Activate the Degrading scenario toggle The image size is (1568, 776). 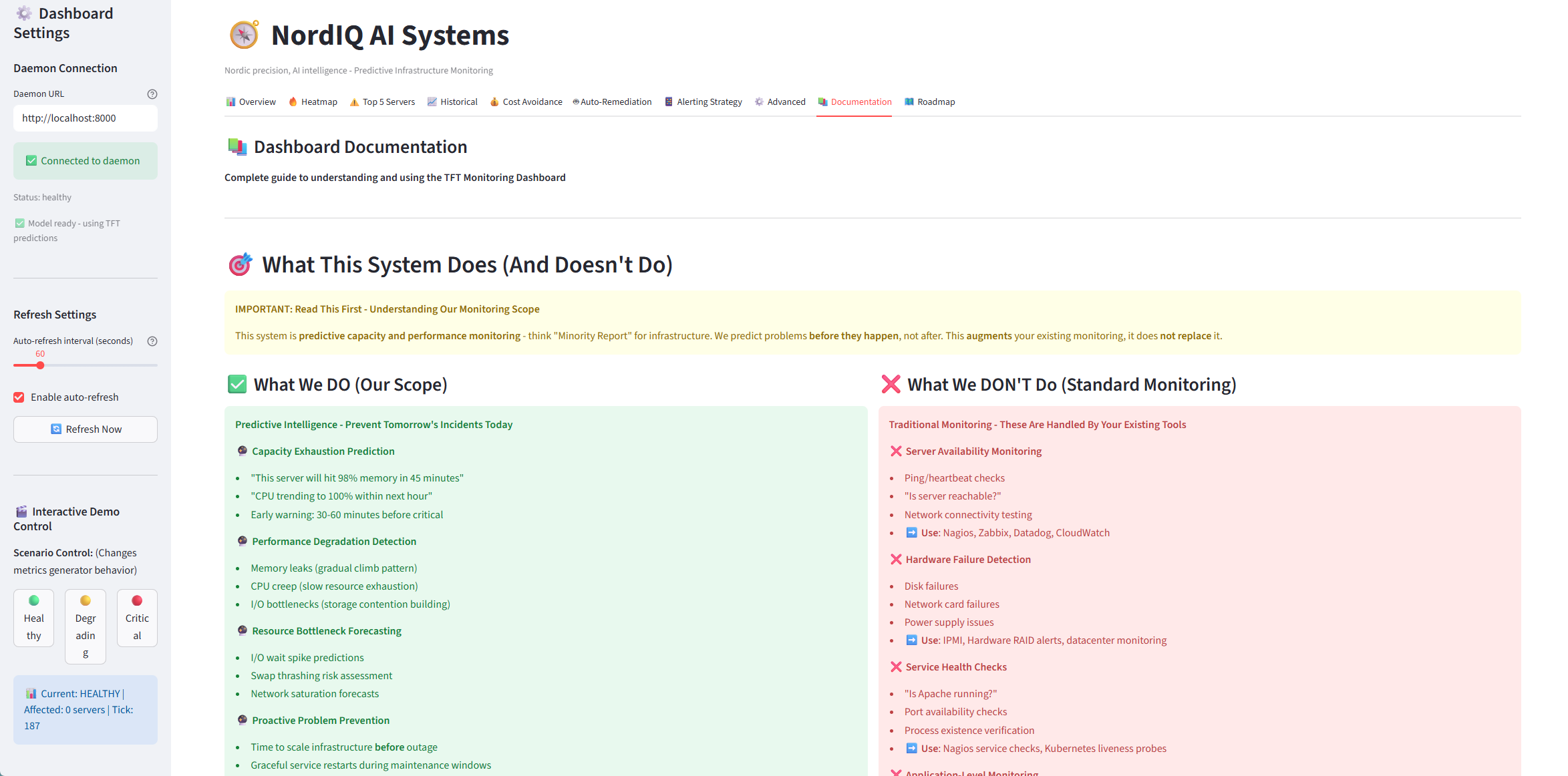[85, 626]
